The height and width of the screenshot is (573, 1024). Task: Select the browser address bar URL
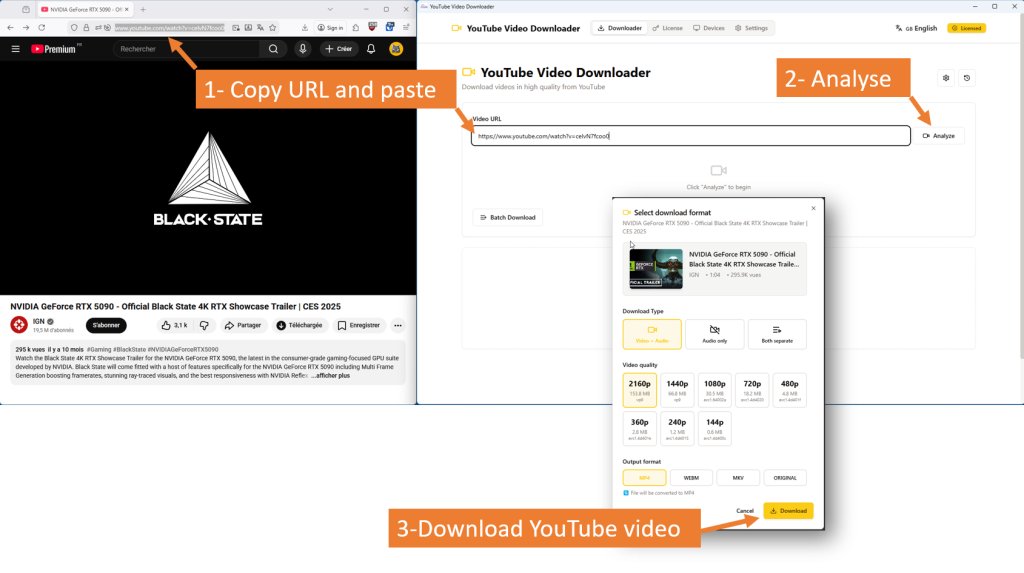tap(169, 27)
